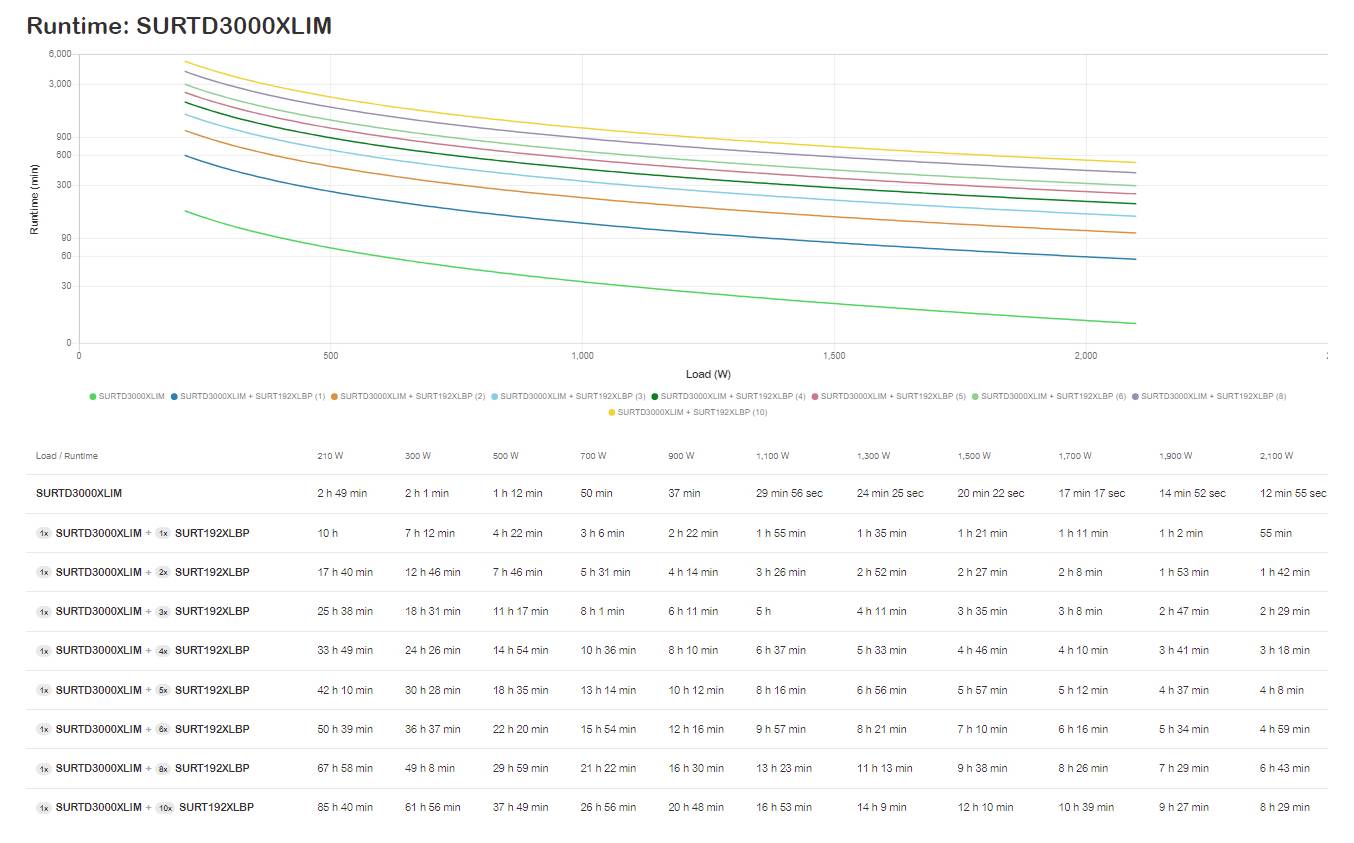Click the '21 h 22 min' runtime cell
This screenshot has width=1354, height=843.
pyautogui.click(x=608, y=768)
